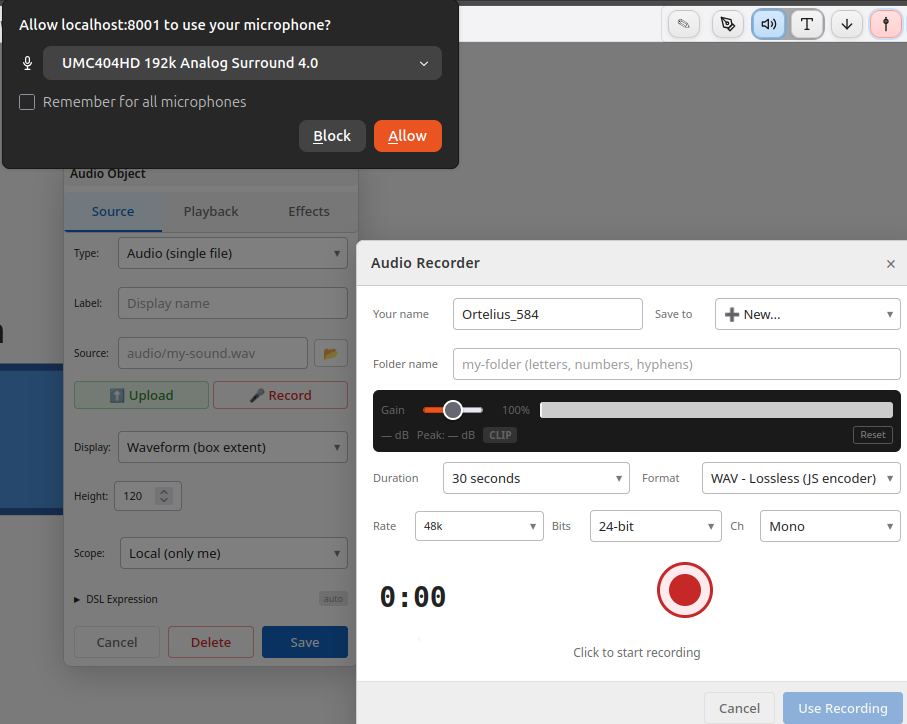
Task: Click Use Recording in the Audio Recorder
Action: pyautogui.click(x=842, y=707)
